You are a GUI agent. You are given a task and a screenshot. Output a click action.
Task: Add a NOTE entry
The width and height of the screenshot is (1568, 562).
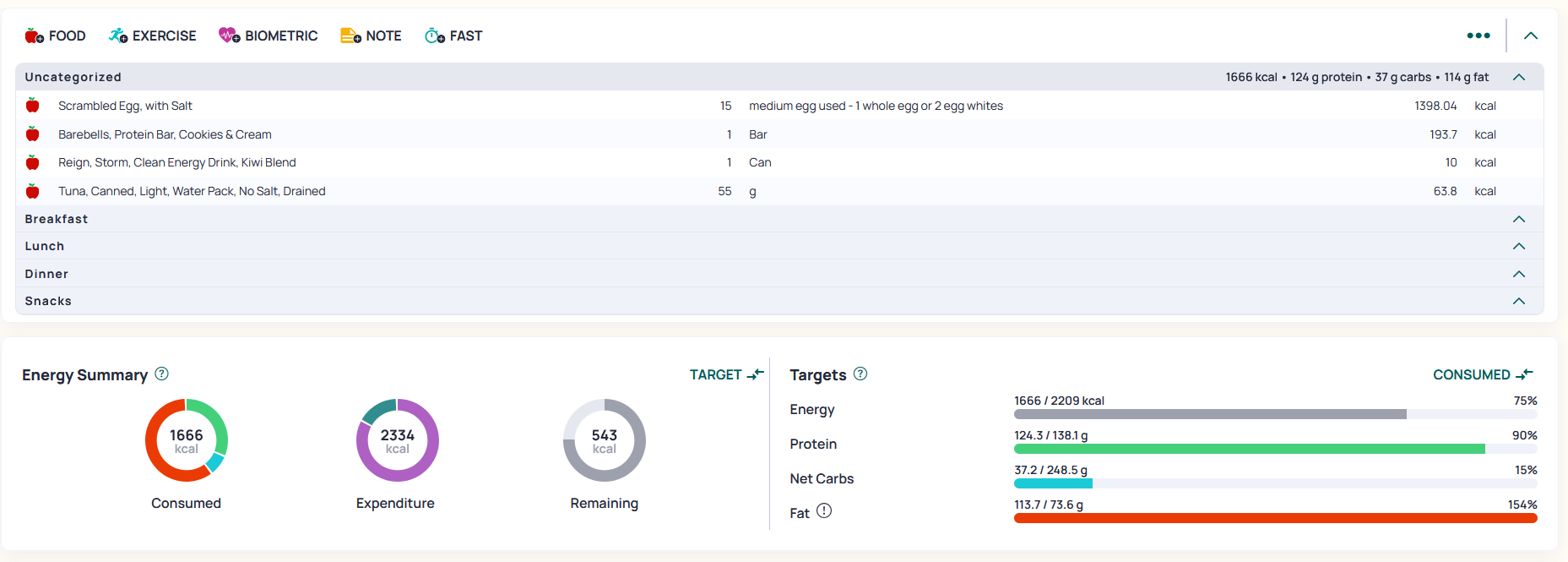[x=371, y=35]
